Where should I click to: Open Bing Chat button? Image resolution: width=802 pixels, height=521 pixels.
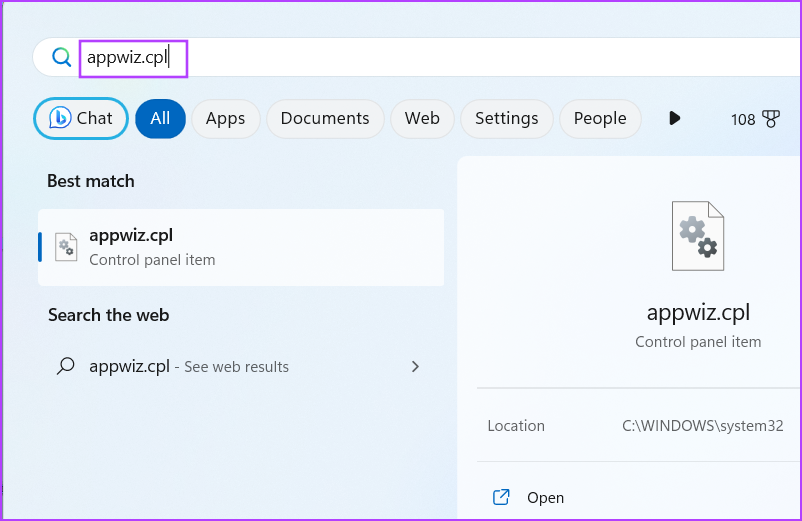pos(81,119)
